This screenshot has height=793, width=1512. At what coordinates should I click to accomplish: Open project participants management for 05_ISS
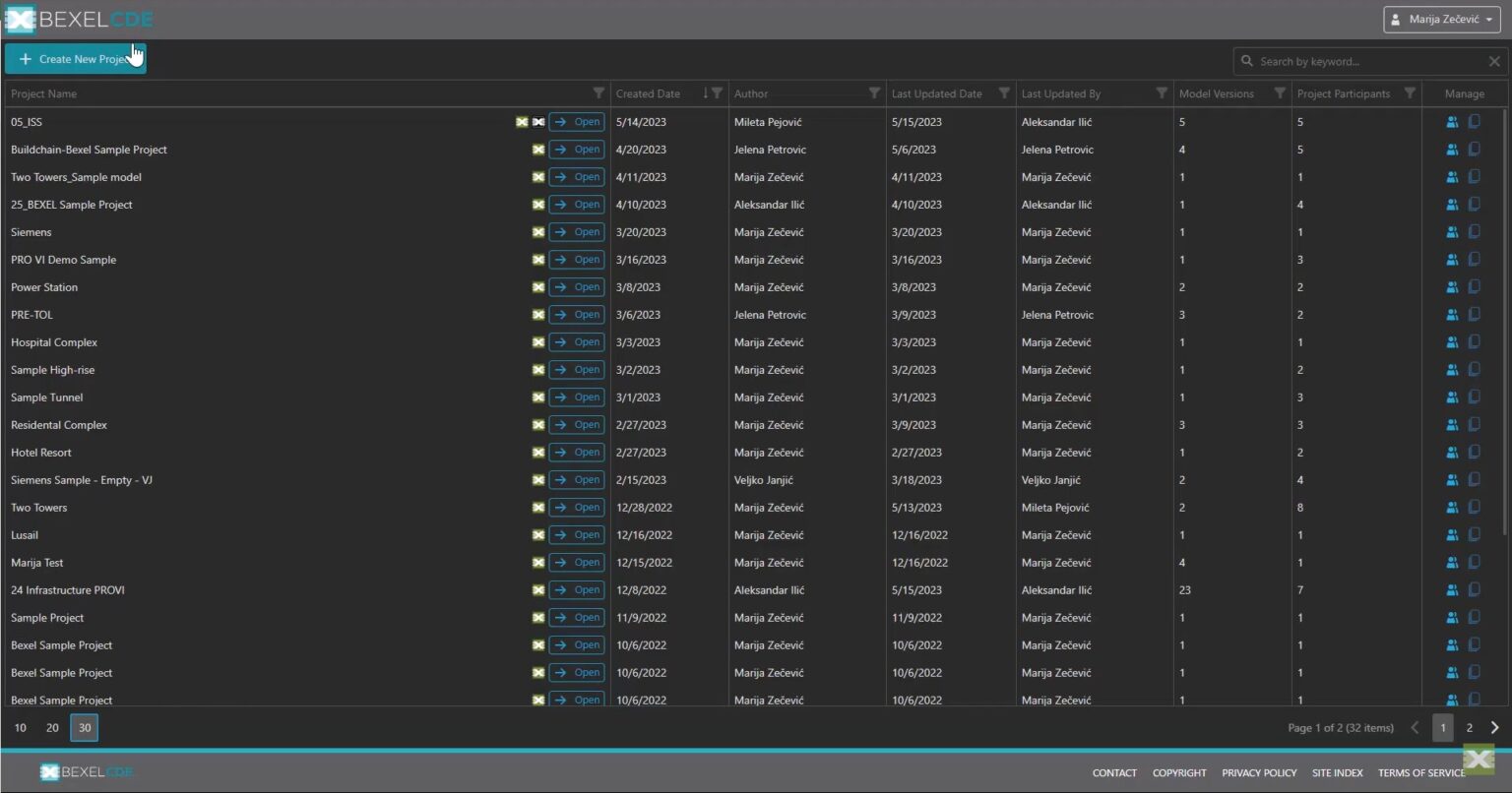pos(1452,121)
